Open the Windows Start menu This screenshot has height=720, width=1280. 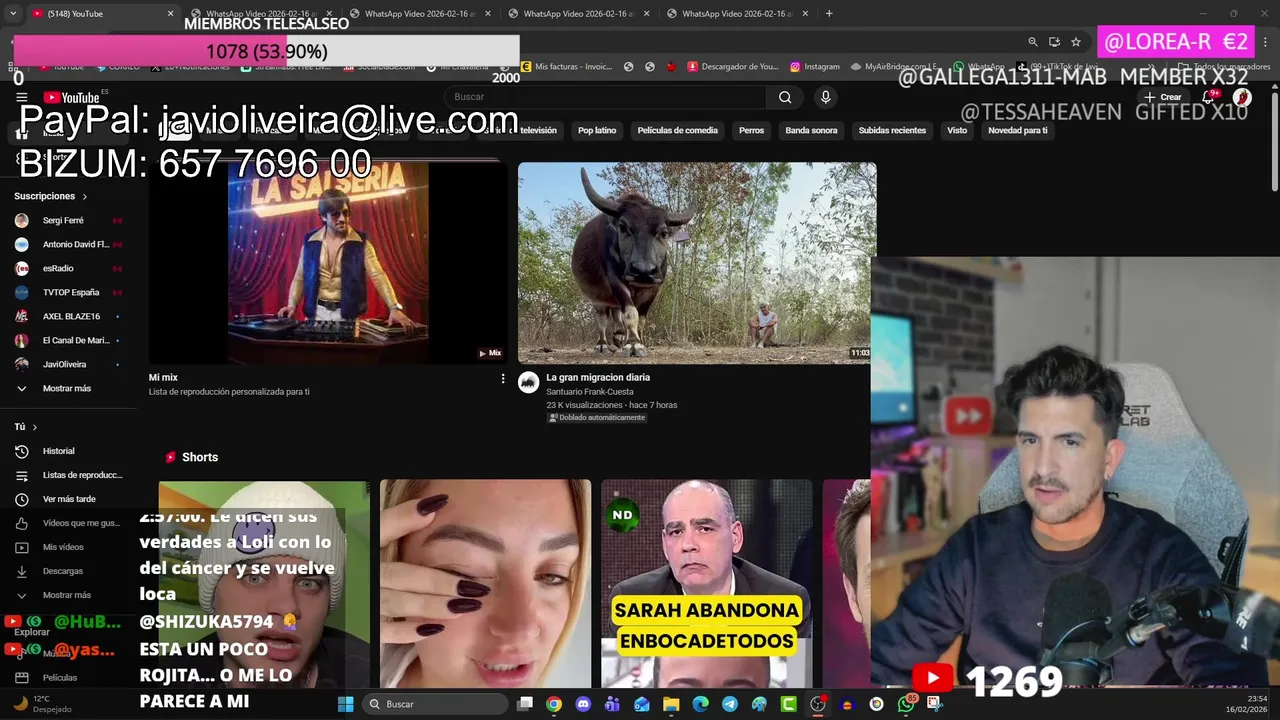point(345,704)
